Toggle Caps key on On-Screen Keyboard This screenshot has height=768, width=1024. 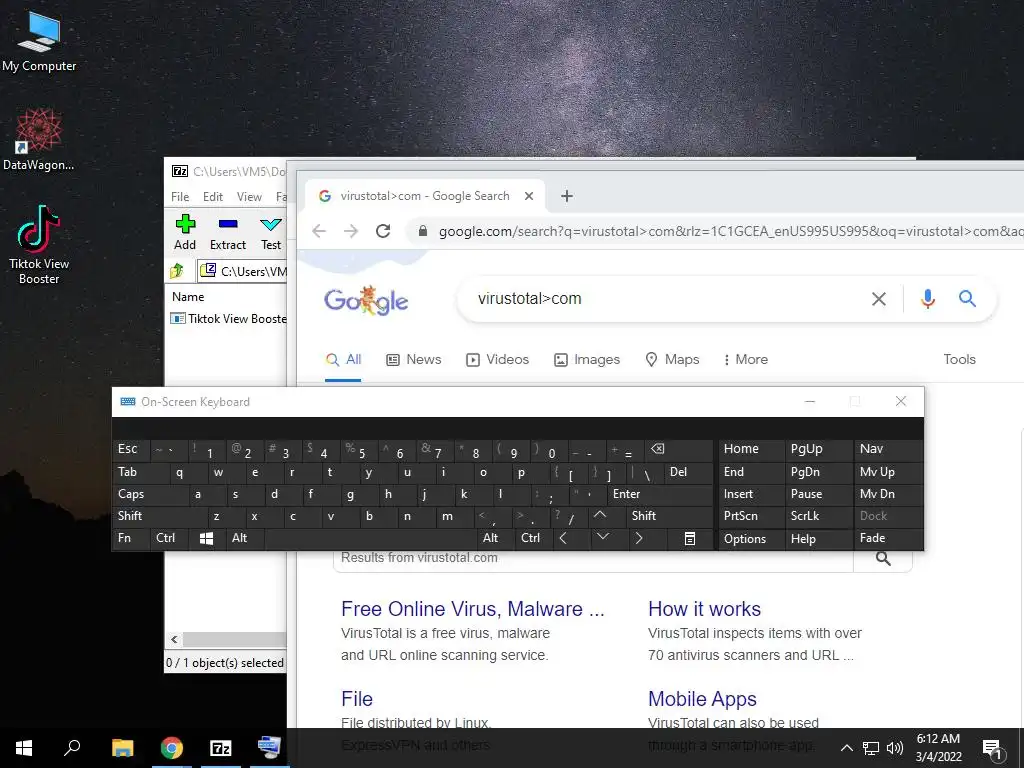click(x=151, y=494)
